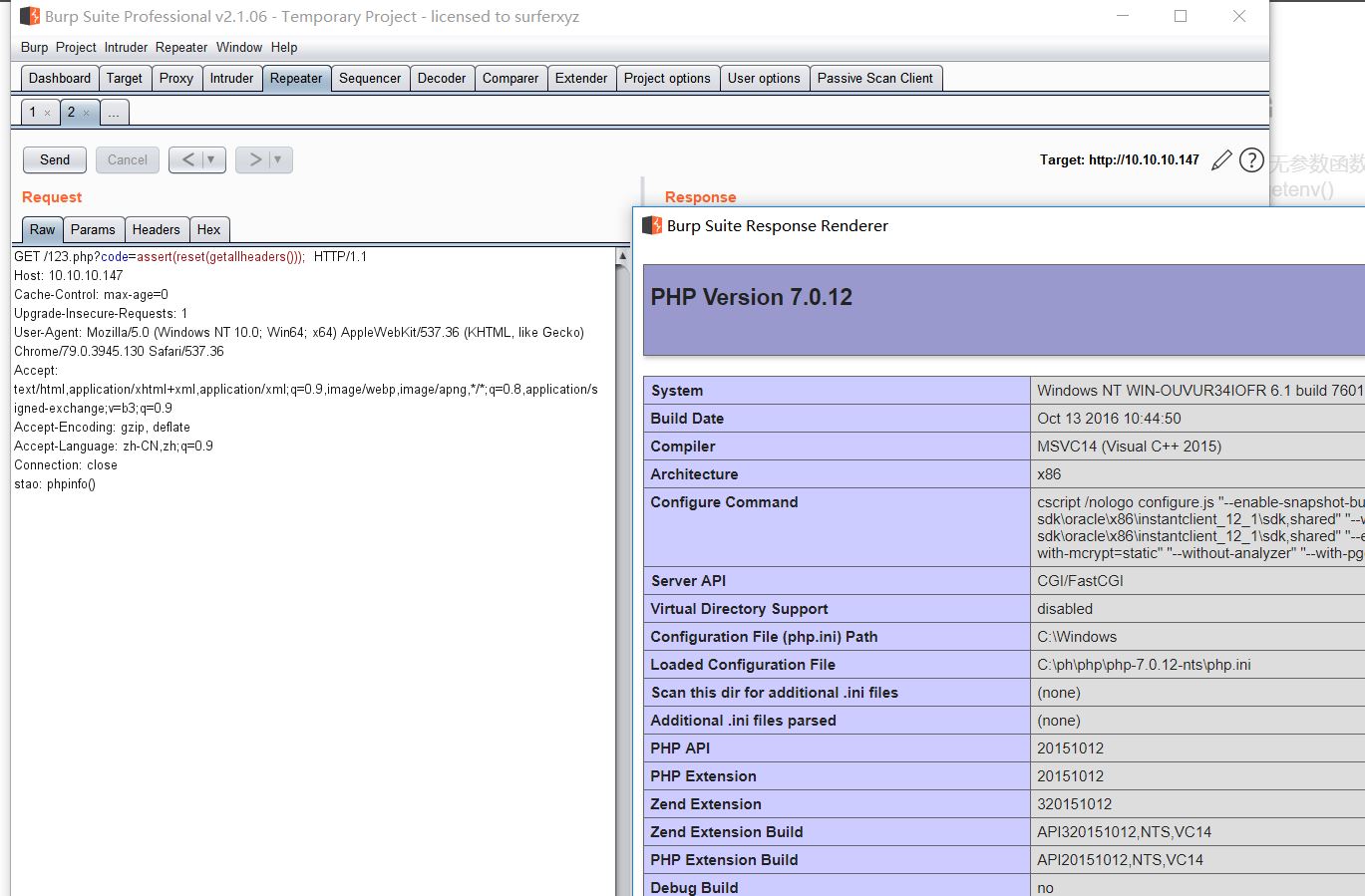Click the Send button

(55, 159)
